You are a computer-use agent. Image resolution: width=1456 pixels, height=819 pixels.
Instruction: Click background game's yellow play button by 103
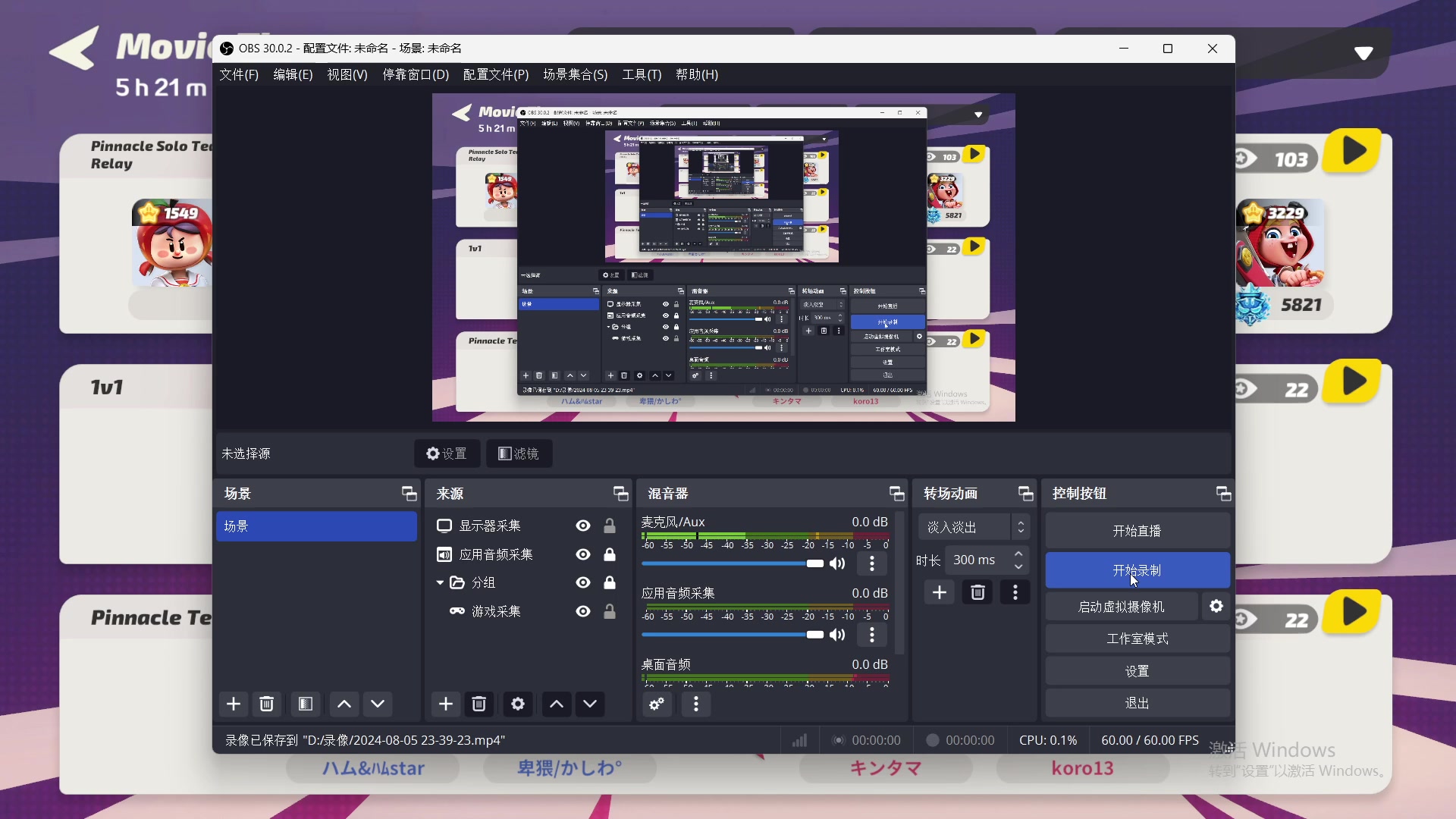(1353, 152)
